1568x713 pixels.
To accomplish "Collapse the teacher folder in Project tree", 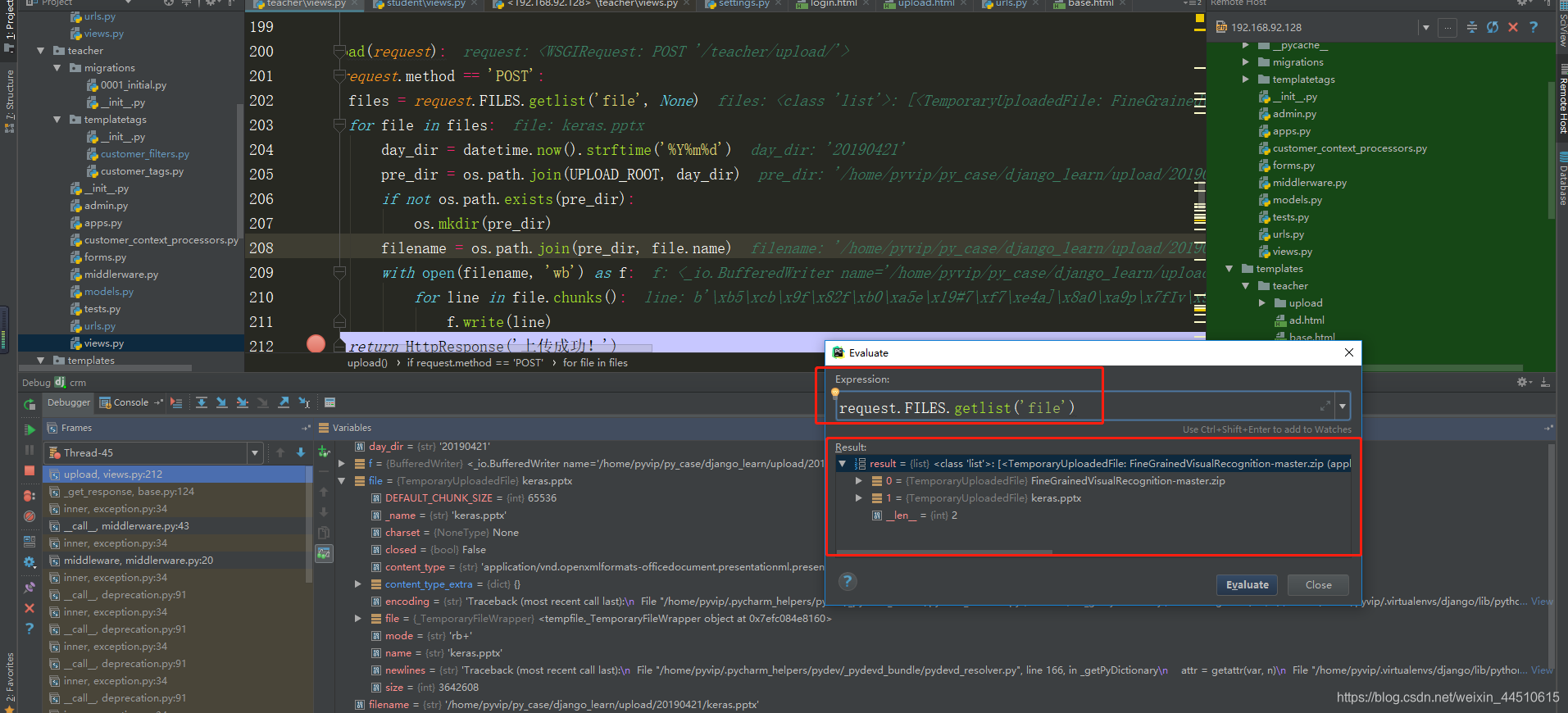I will (41, 51).
